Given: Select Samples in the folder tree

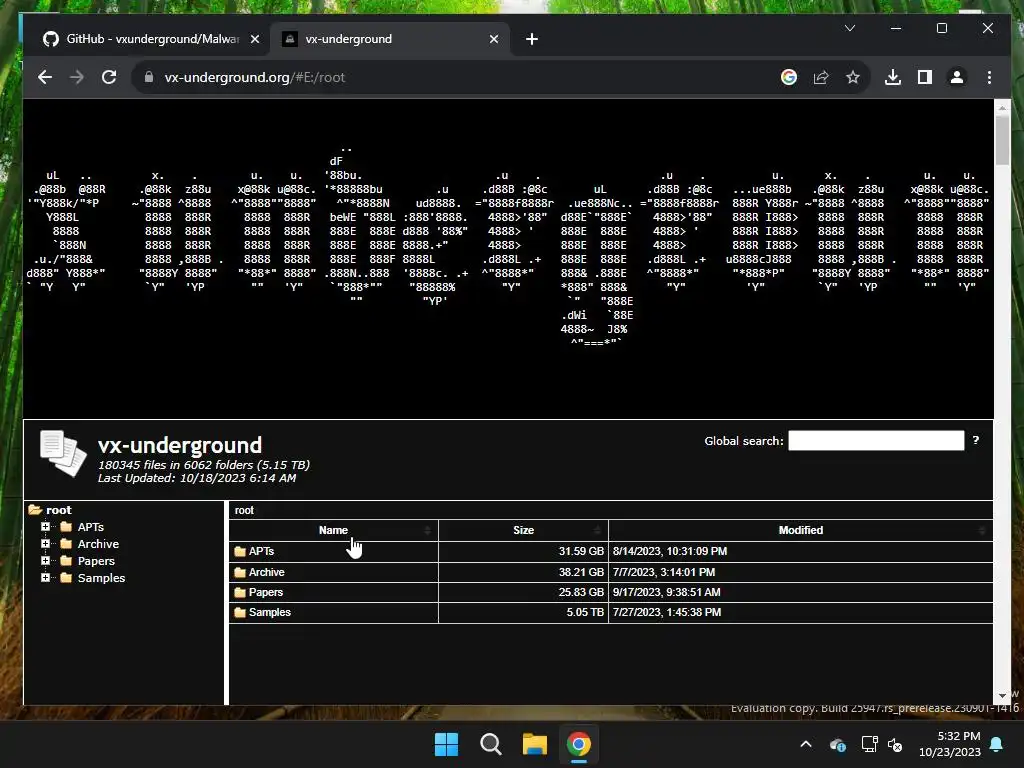Looking at the screenshot, I should tap(101, 578).
